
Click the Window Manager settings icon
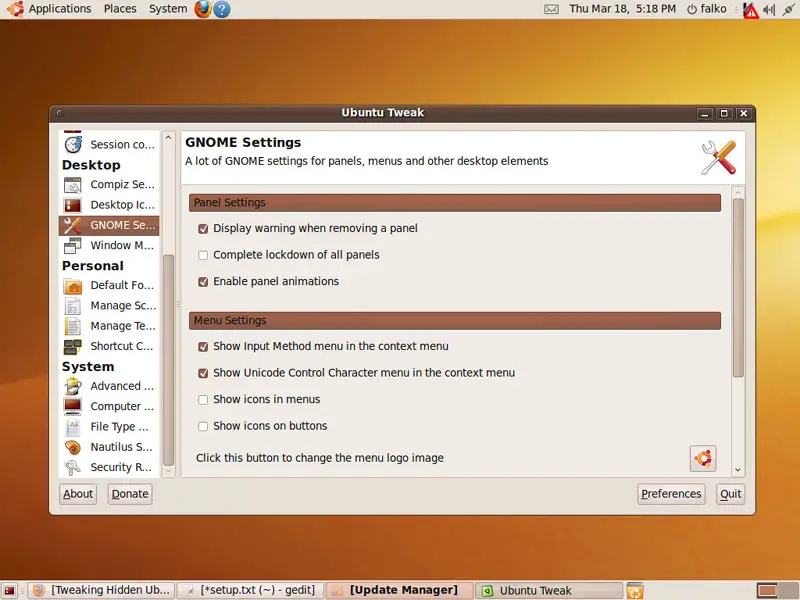[x=73, y=245]
